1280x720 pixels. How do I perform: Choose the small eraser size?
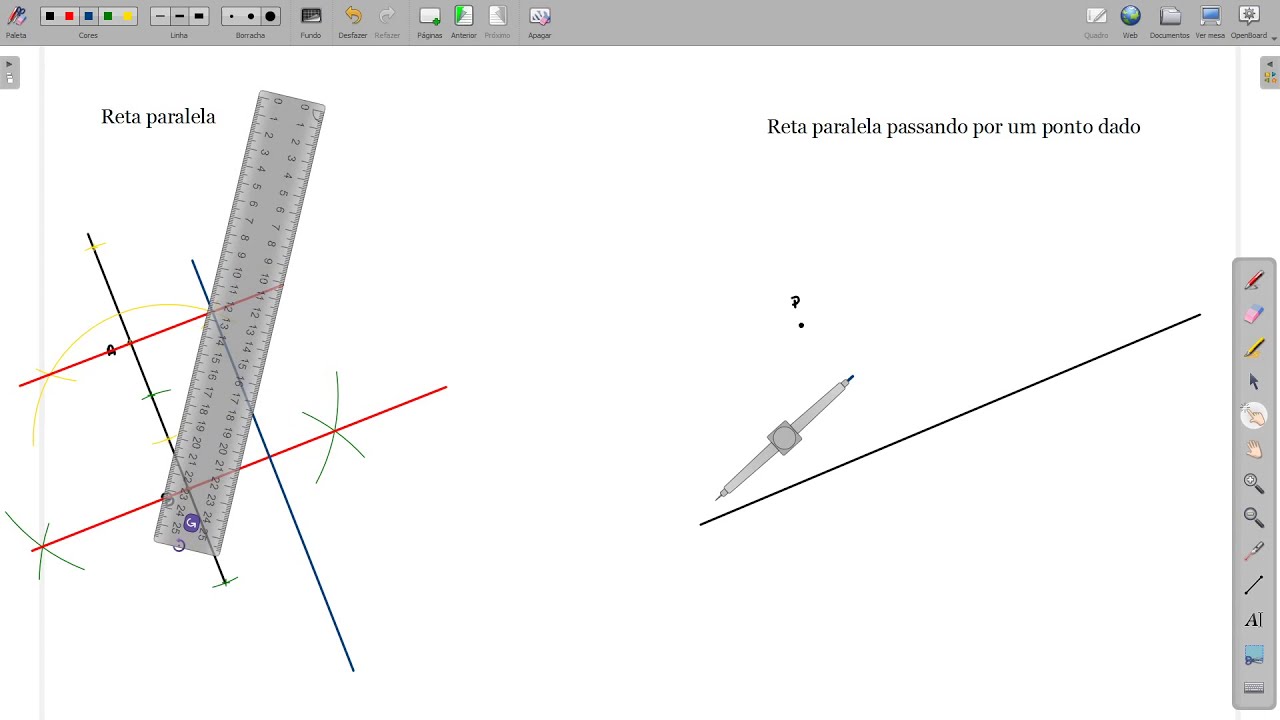pyautogui.click(x=231, y=16)
